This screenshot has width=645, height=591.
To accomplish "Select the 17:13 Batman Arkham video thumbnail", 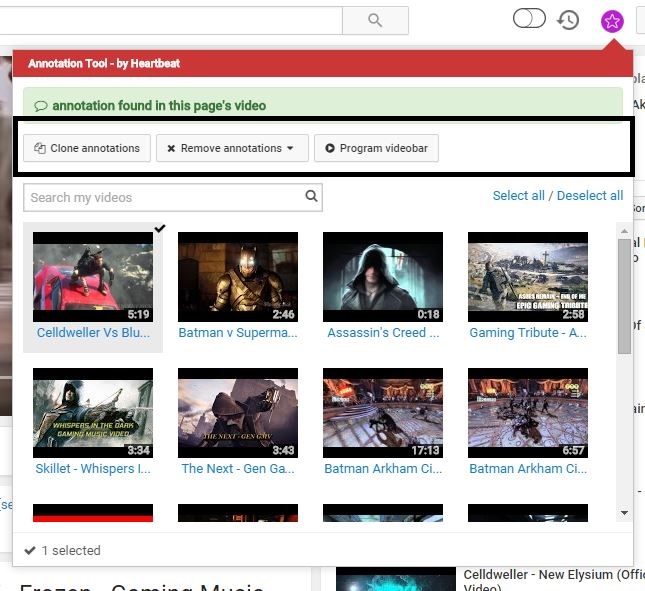I will [x=383, y=413].
